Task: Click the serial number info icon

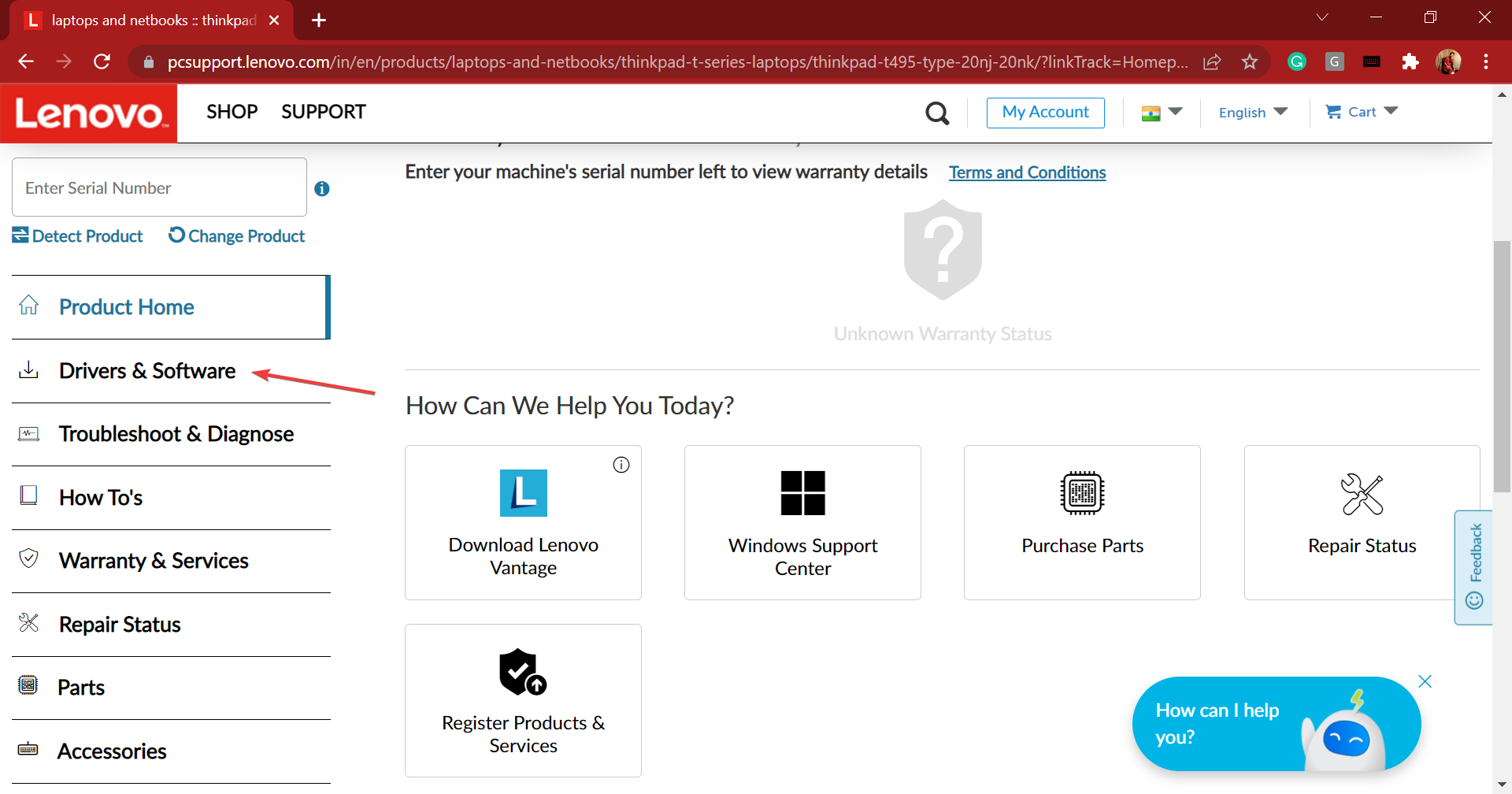Action: coord(322,189)
